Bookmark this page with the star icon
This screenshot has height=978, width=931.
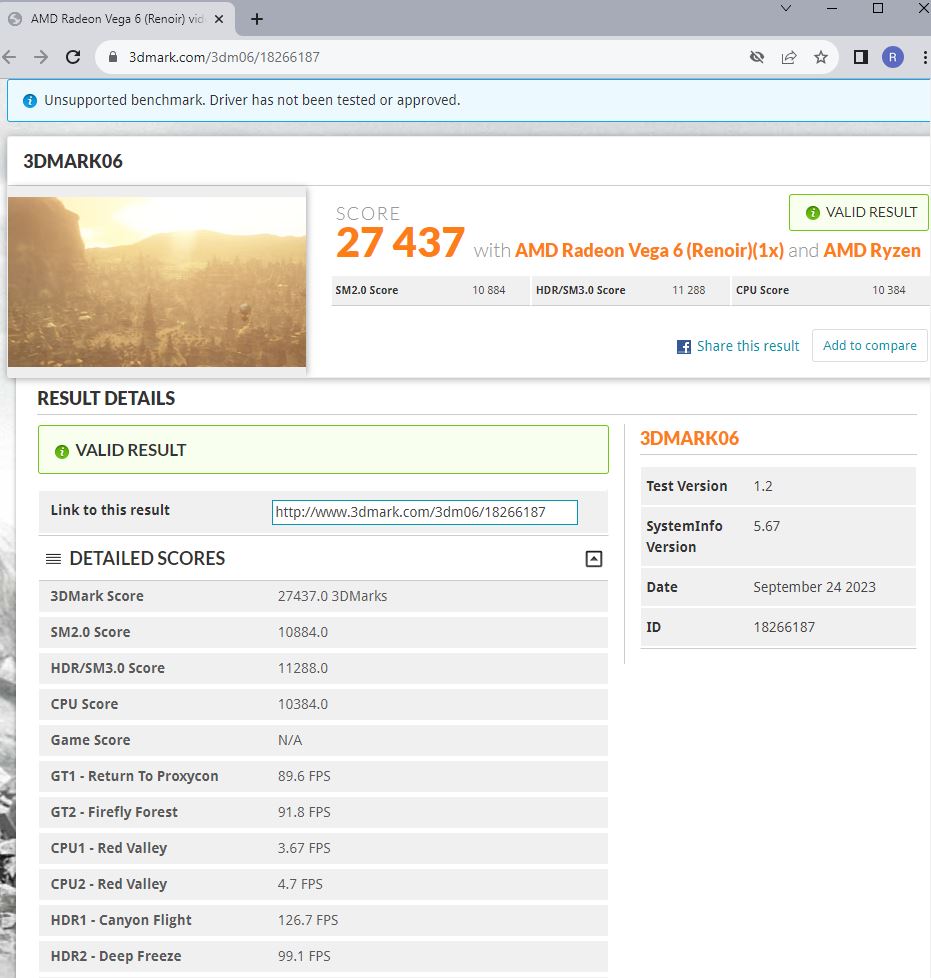tap(821, 57)
